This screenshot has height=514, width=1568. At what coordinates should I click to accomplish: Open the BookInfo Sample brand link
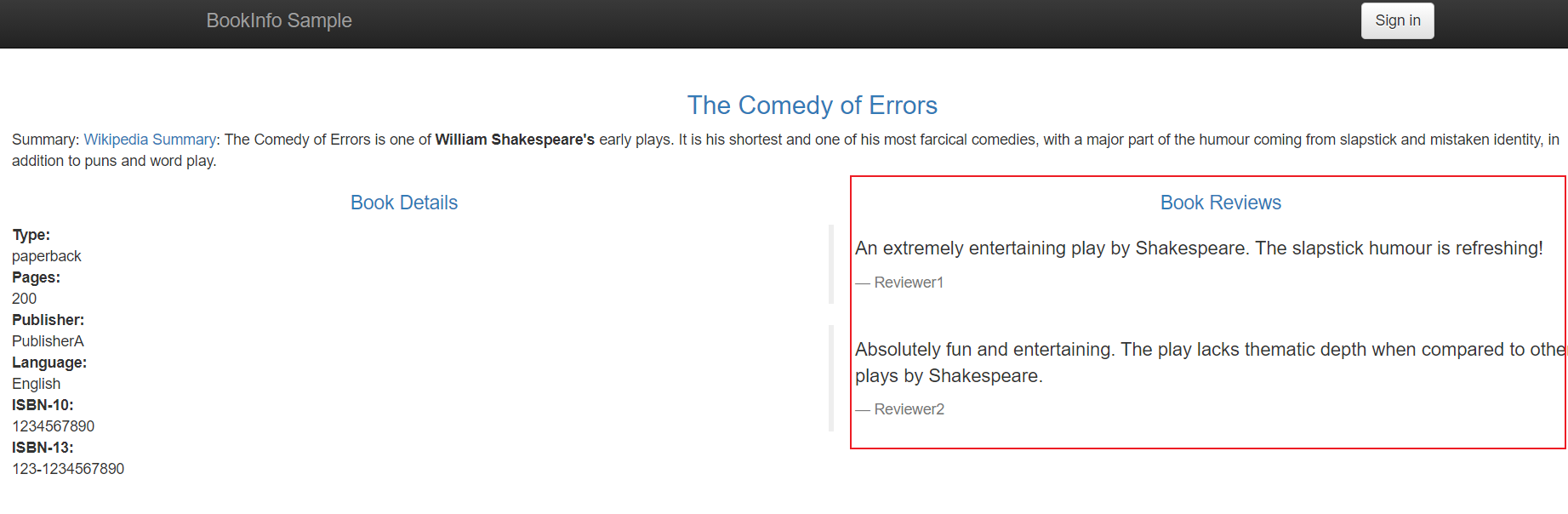pyautogui.click(x=279, y=20)
